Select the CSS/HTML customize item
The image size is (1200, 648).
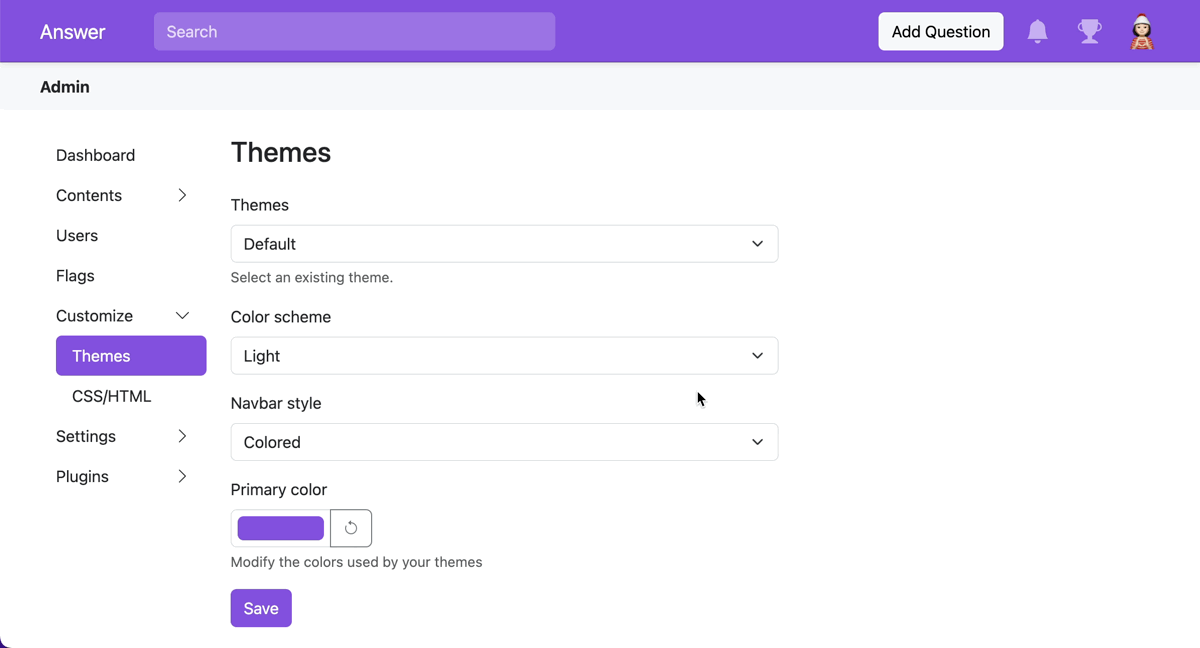pos(112,396)
